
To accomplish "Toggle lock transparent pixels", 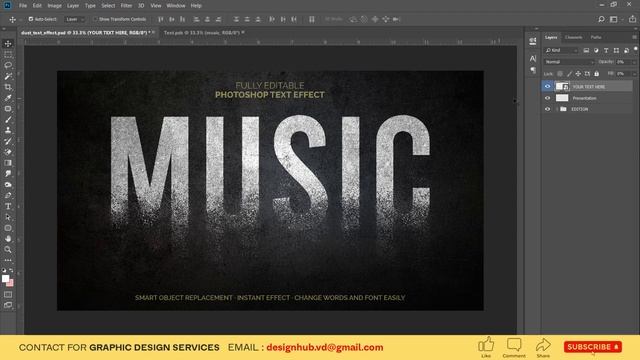I will pyautogui.click(x=560, y=74).
